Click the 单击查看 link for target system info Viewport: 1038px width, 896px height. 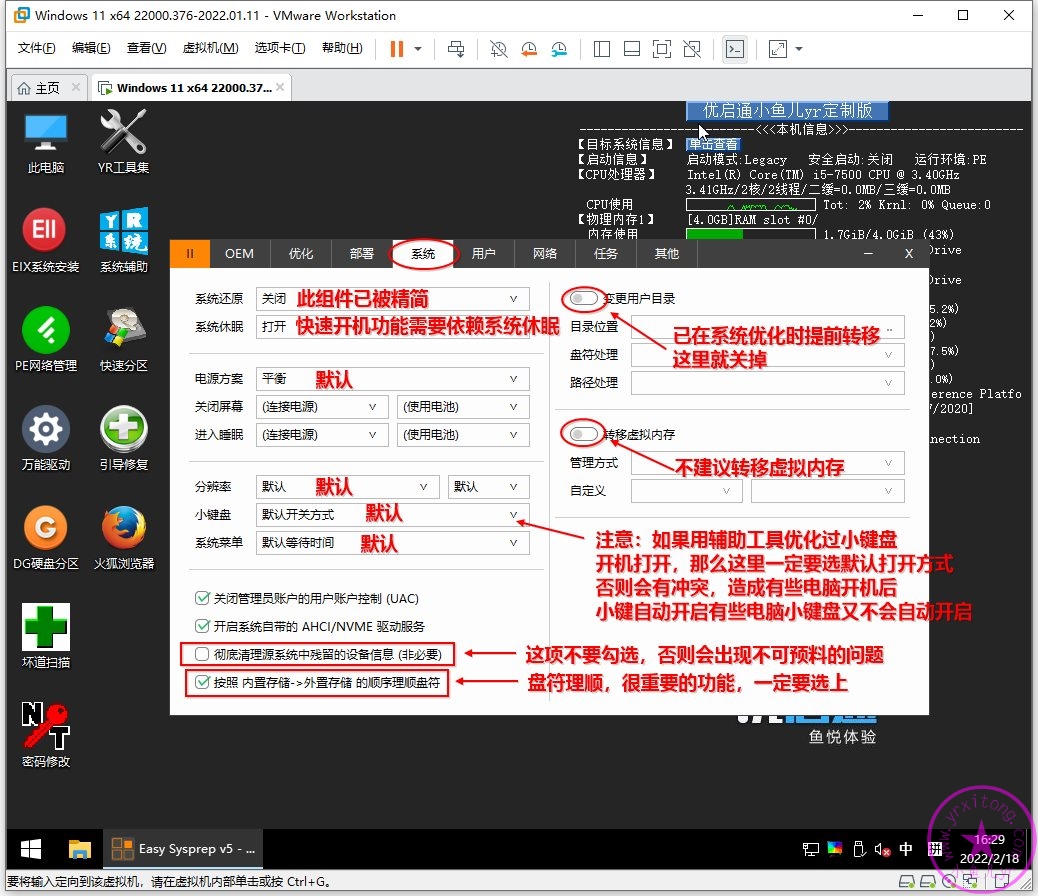[x=713, y=144]
